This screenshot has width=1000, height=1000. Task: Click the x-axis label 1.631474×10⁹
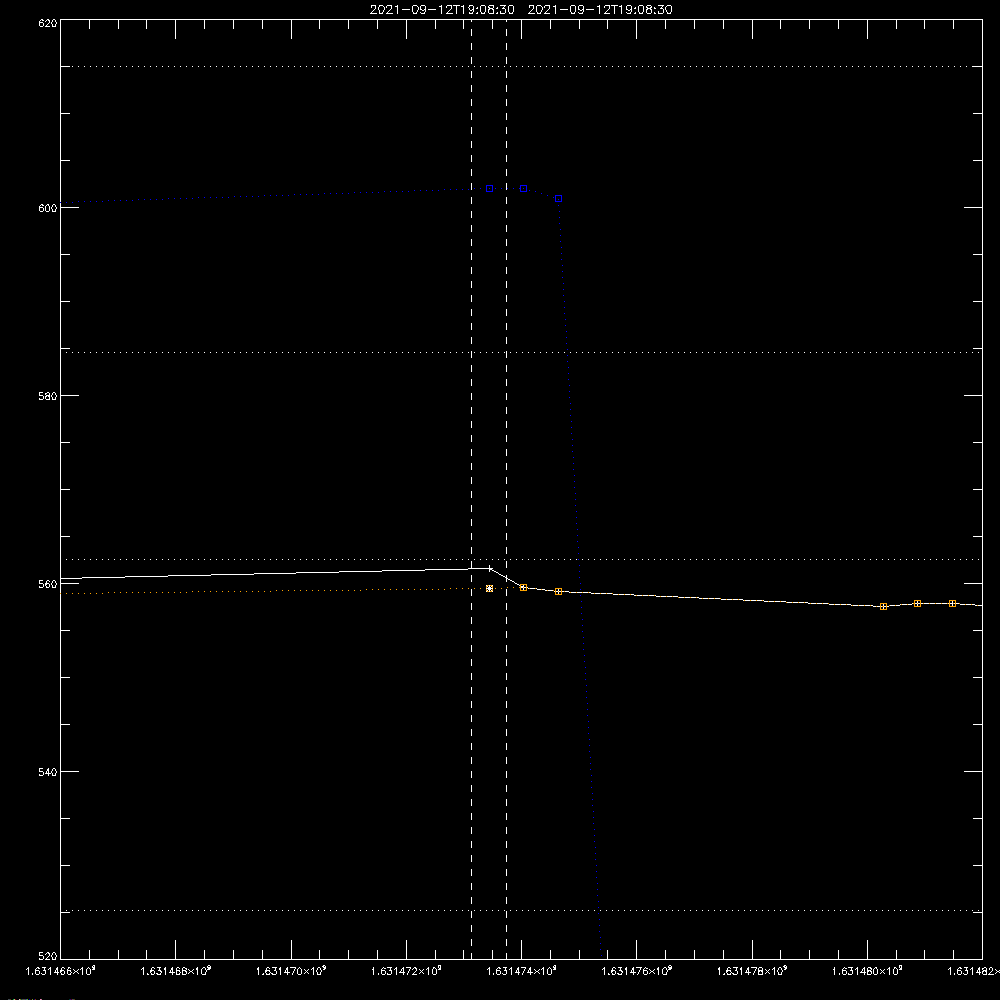click(521, 971)
